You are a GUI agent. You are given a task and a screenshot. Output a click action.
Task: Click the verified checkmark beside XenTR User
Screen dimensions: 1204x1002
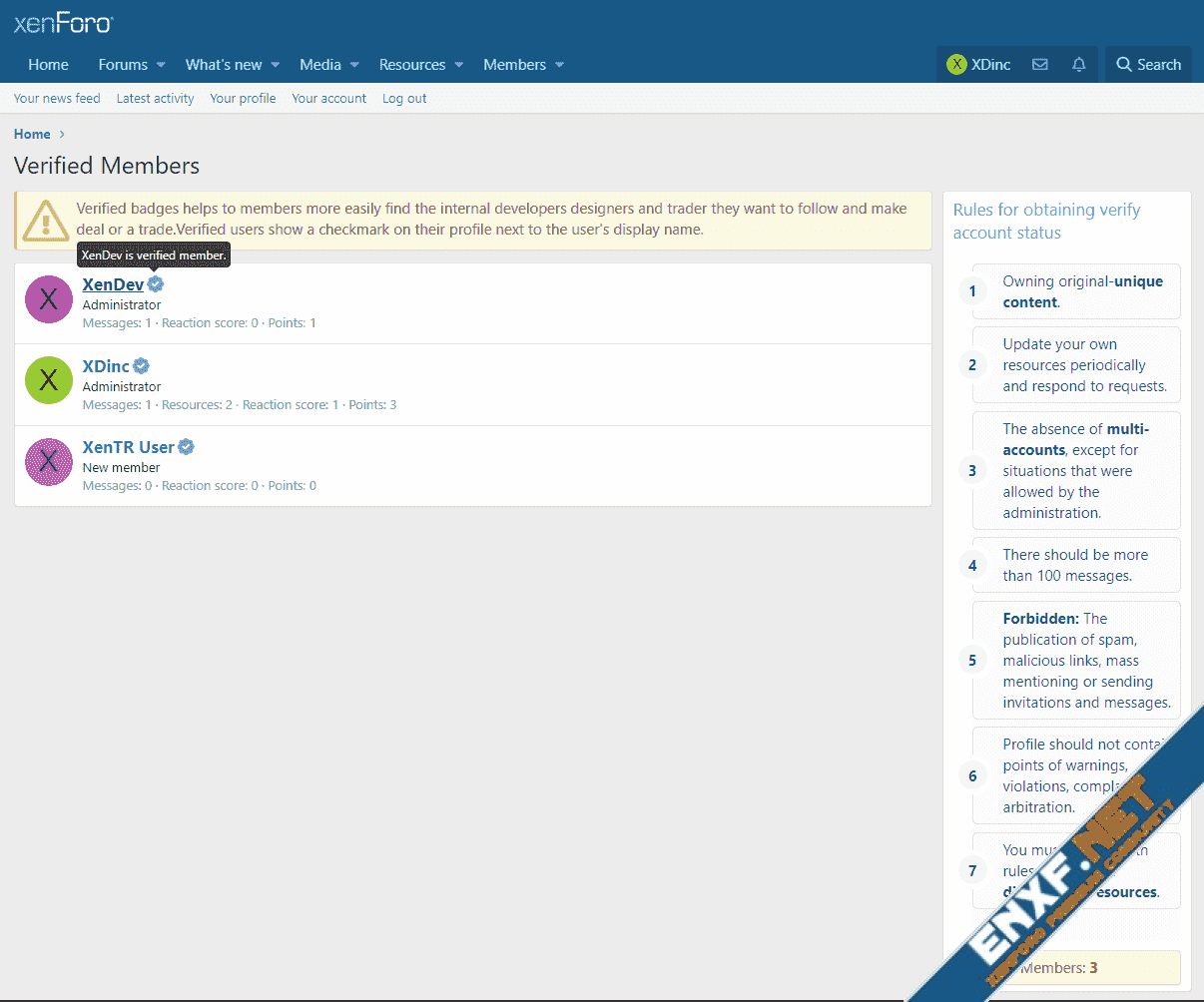click(x=186, y=447)
